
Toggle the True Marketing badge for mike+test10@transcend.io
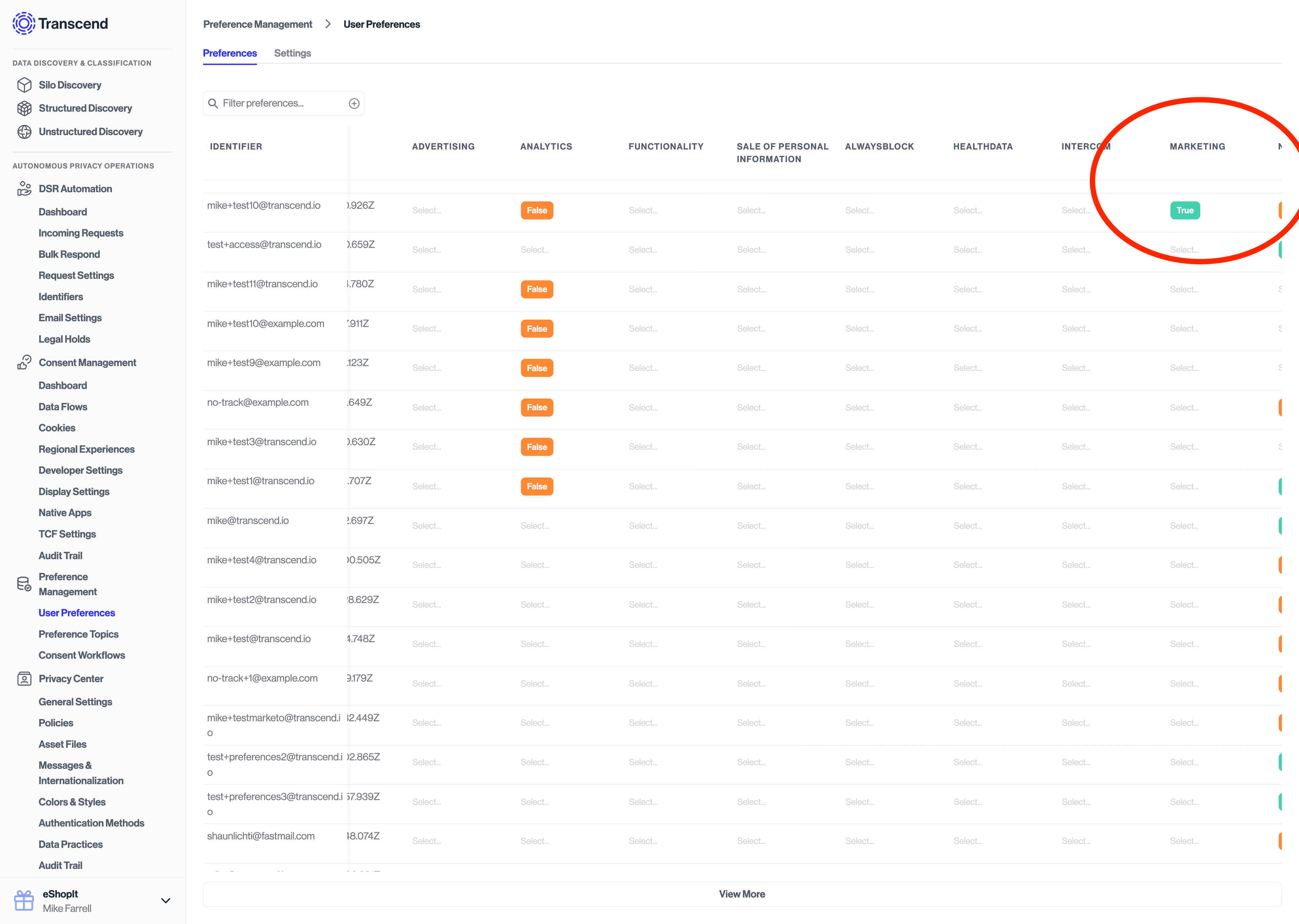pyautogui.click(x=1185, y=210)
